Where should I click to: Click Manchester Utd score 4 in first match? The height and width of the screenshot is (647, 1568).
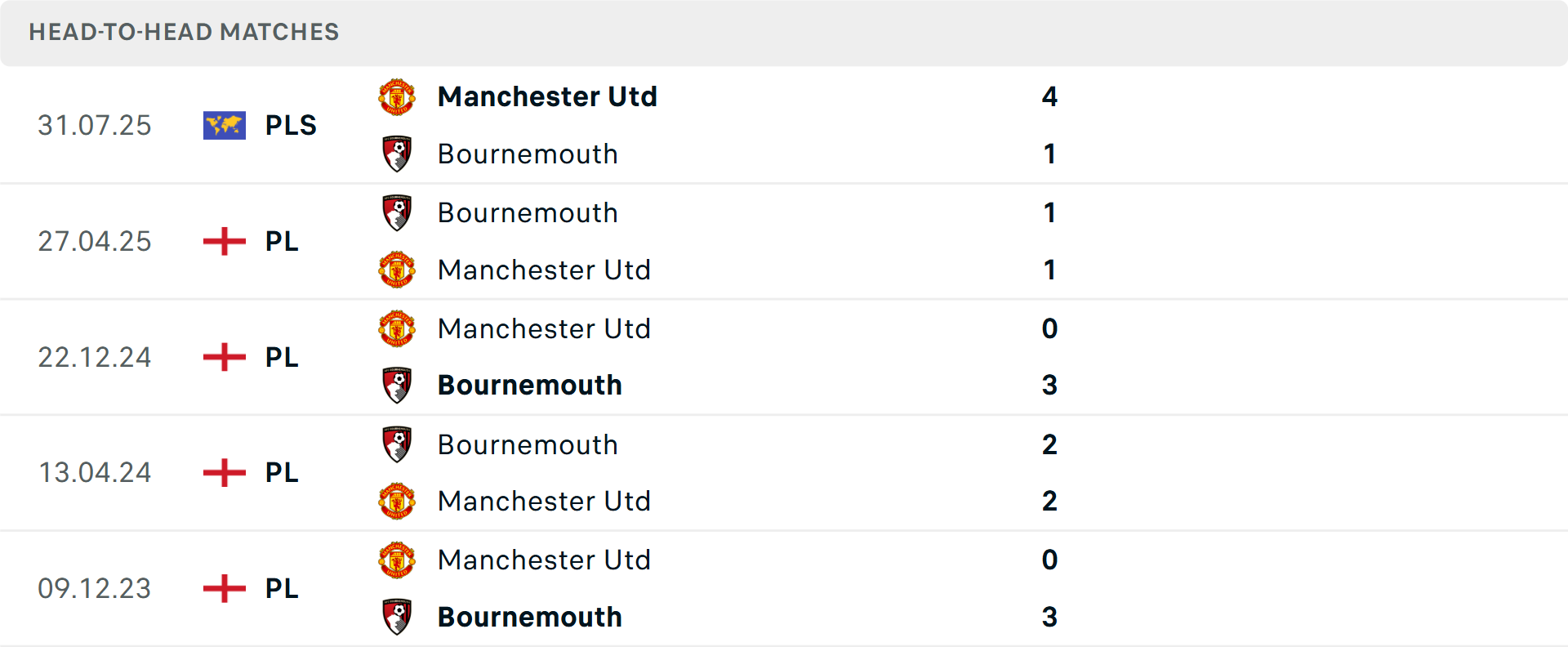click(x=1049, y=96)
